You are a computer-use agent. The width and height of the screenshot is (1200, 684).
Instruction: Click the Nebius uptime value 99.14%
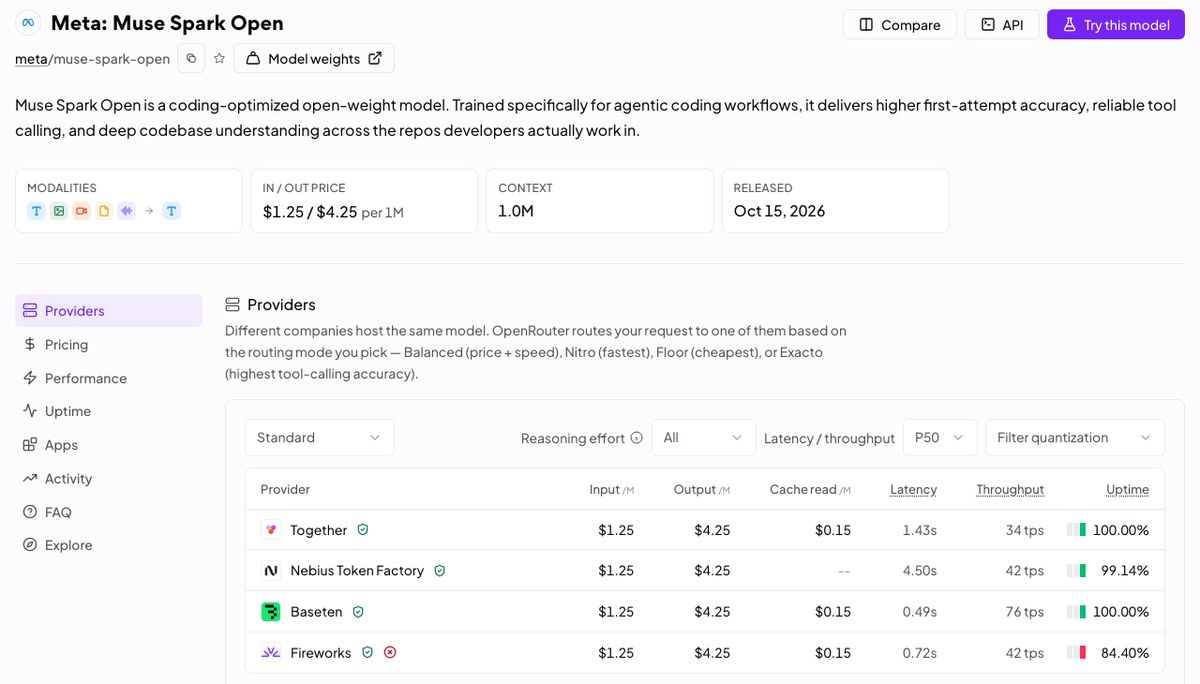1125,570
